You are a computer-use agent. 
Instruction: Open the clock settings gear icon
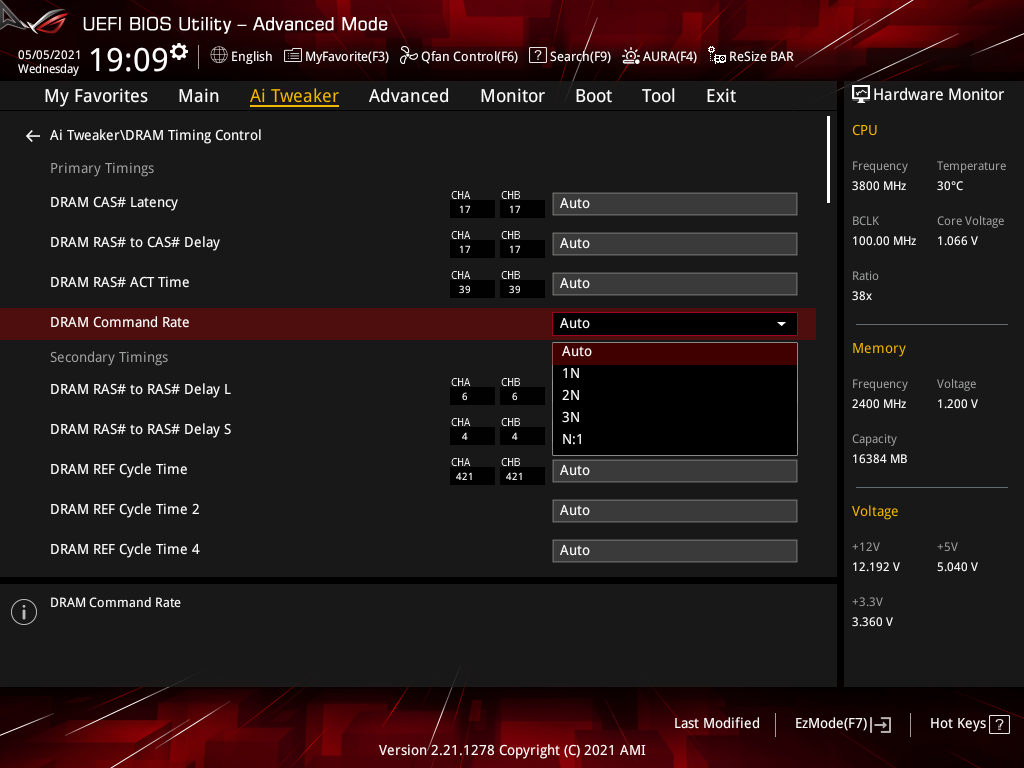[178, 52]
